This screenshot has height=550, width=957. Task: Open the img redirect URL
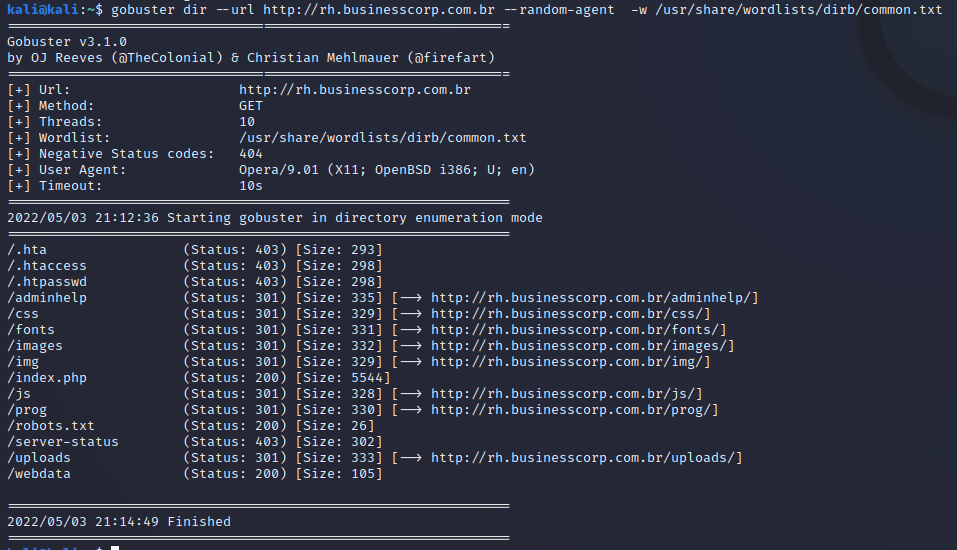click(570, 362)
